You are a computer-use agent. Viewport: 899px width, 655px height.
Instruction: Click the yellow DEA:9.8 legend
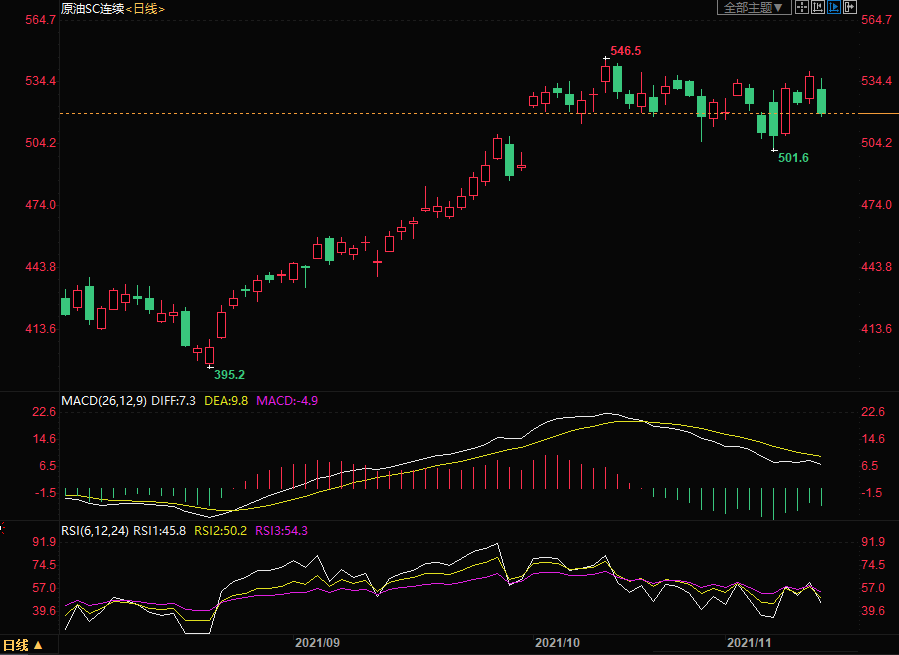tap(227, 400)
